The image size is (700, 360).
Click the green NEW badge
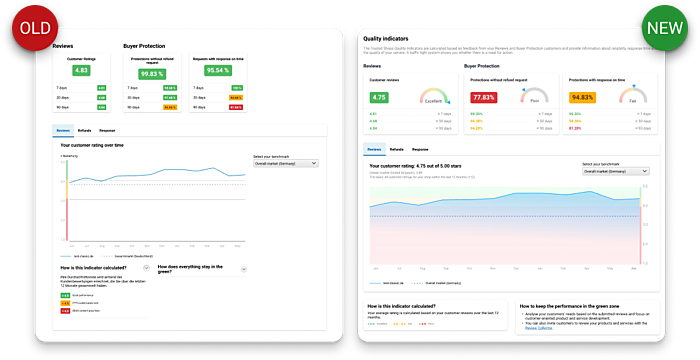tap(665, 28)
